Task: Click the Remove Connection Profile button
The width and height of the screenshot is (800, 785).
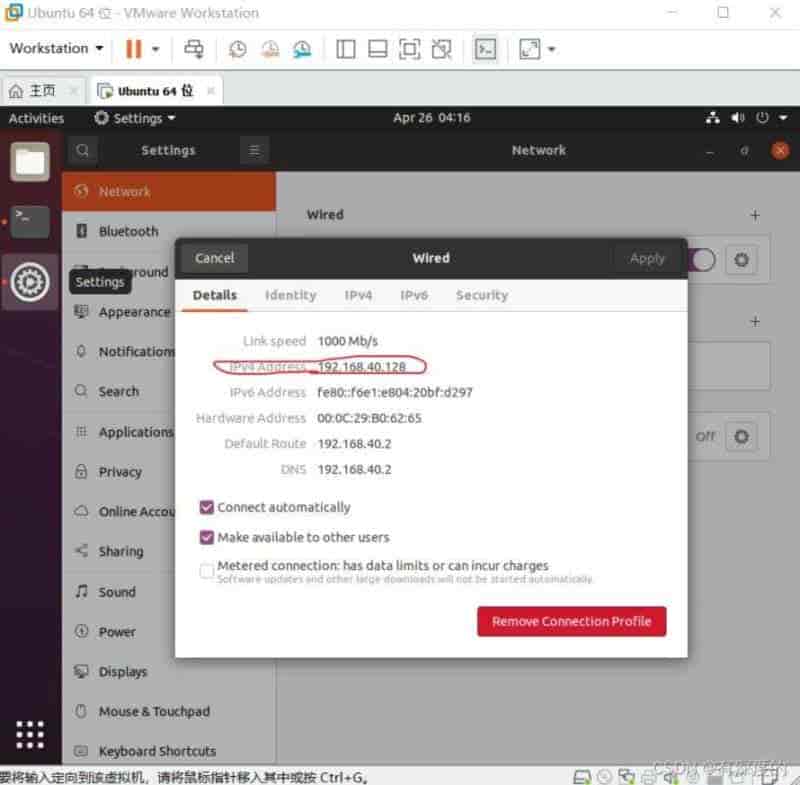Action: (x=571, y=621)
